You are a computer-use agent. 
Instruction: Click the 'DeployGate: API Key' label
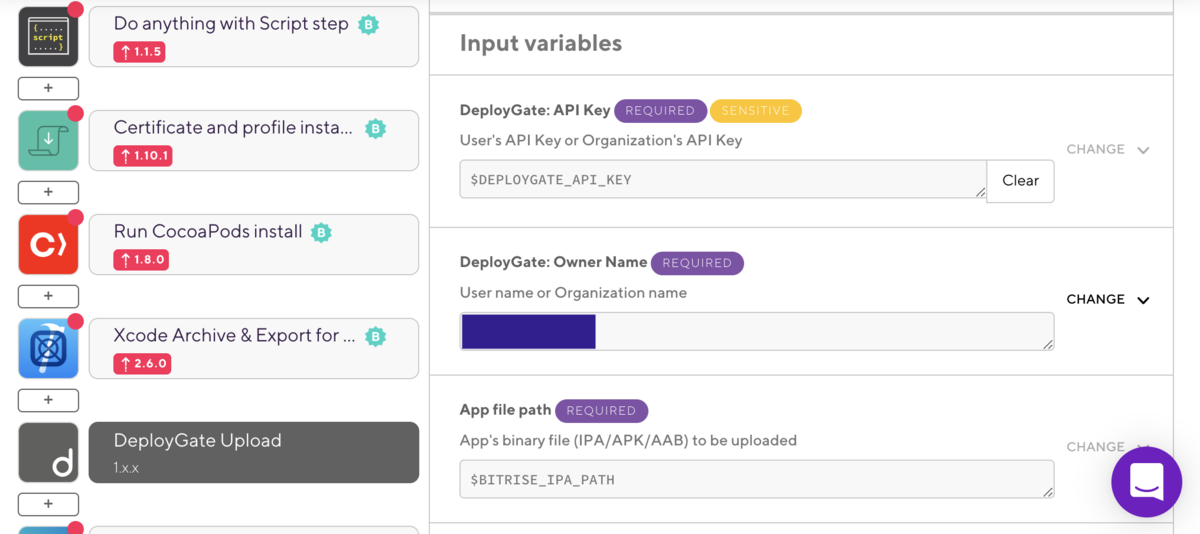pos(535,110)
